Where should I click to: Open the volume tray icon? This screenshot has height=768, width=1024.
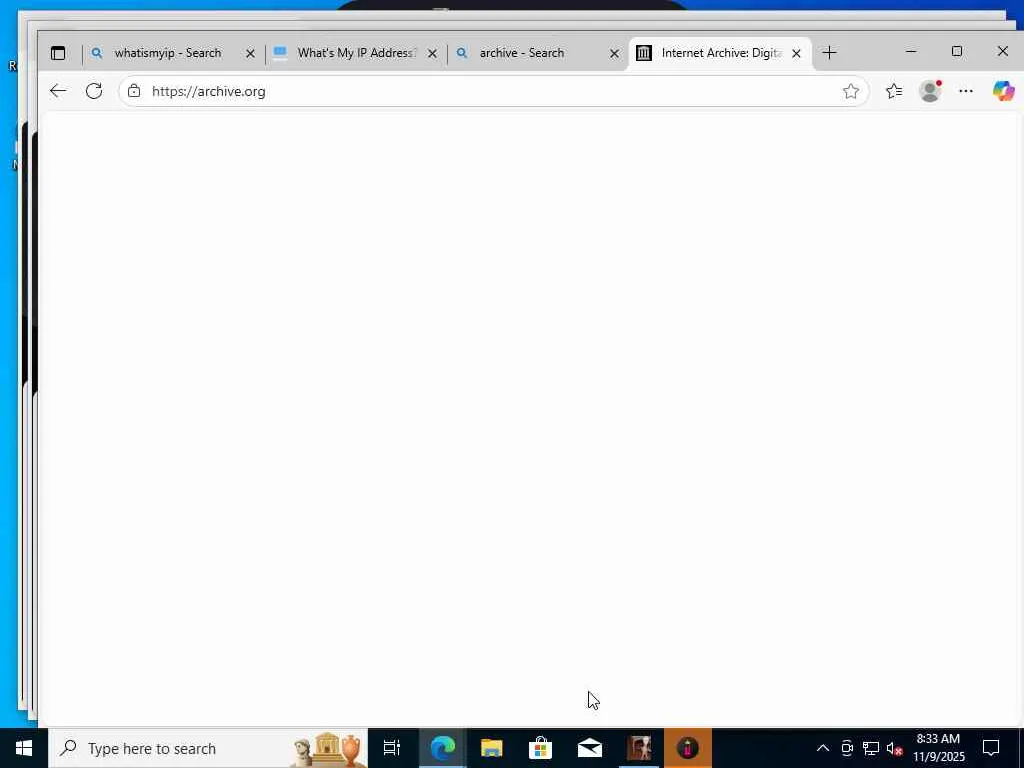[895, 748]
